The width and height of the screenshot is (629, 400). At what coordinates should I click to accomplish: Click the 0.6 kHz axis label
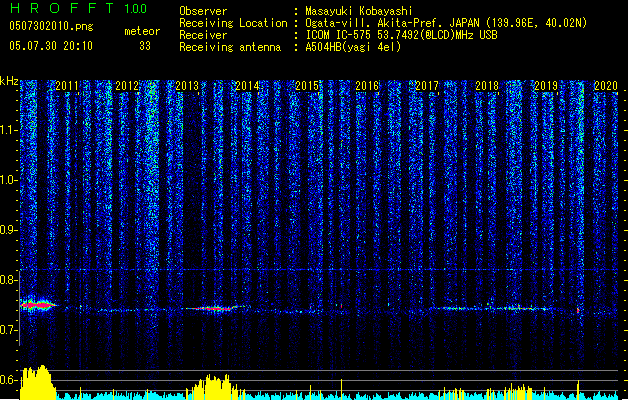pos(9,380)
